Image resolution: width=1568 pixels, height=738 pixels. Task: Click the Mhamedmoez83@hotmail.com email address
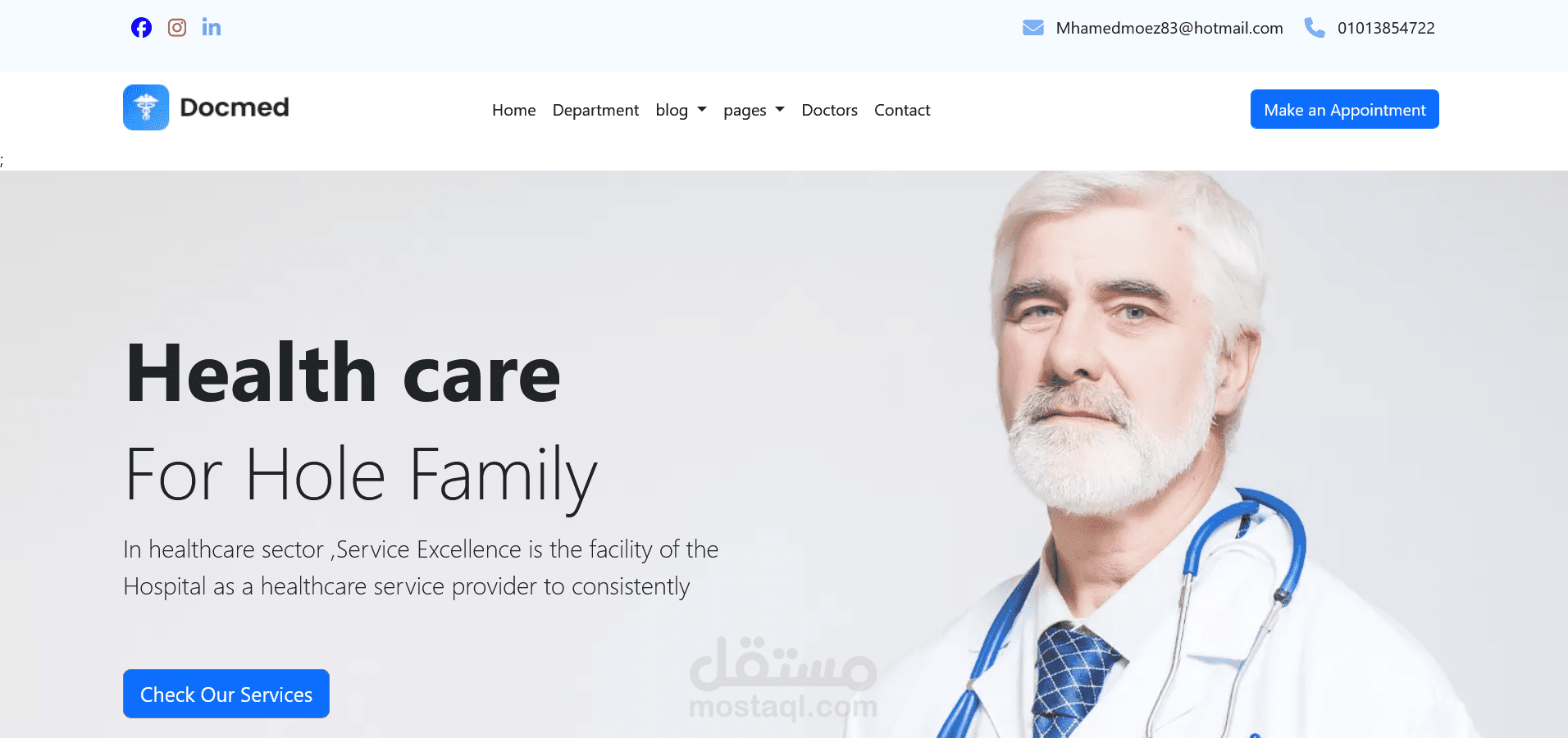(1169, 28)
